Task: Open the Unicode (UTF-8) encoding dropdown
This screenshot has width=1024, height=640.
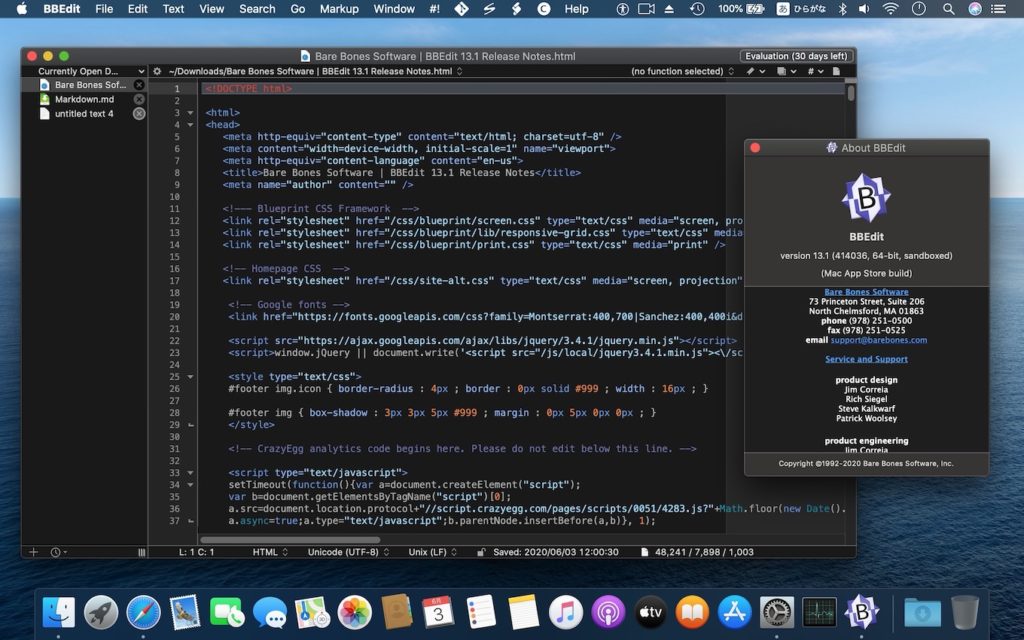Action: (348, 552)
